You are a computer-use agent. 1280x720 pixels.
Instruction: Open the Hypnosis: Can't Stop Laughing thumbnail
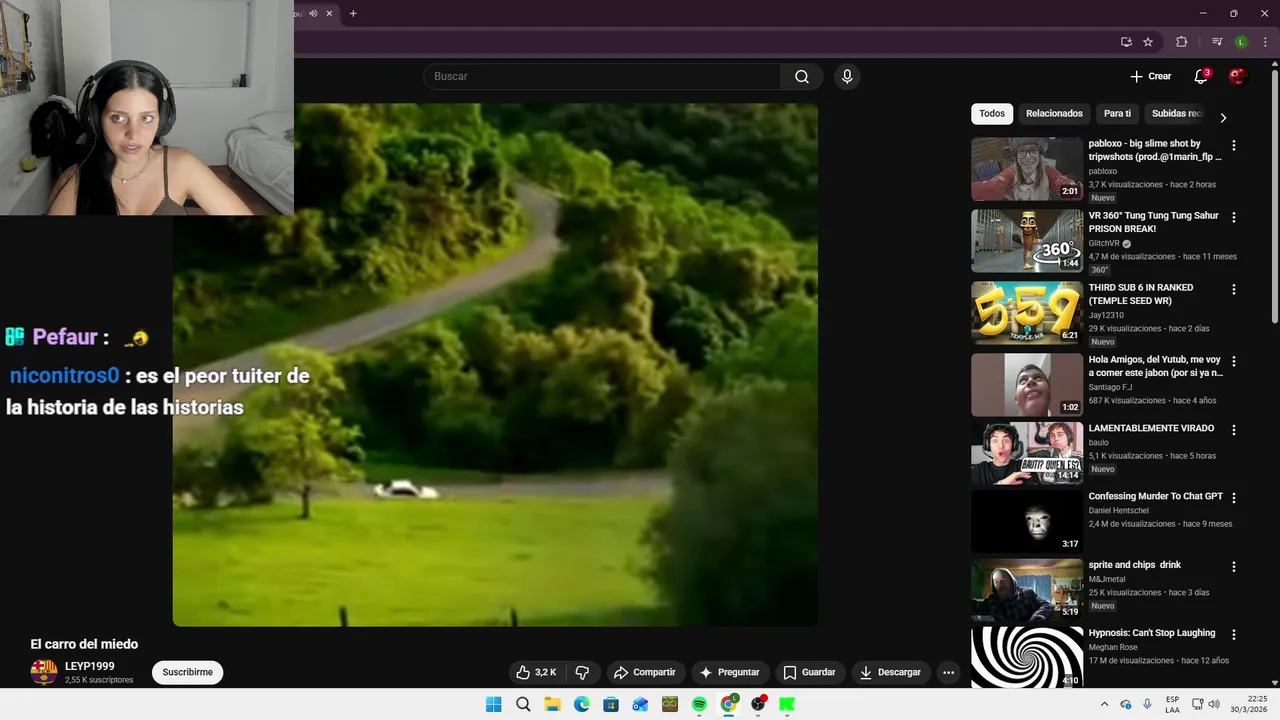click(1027, 657)
